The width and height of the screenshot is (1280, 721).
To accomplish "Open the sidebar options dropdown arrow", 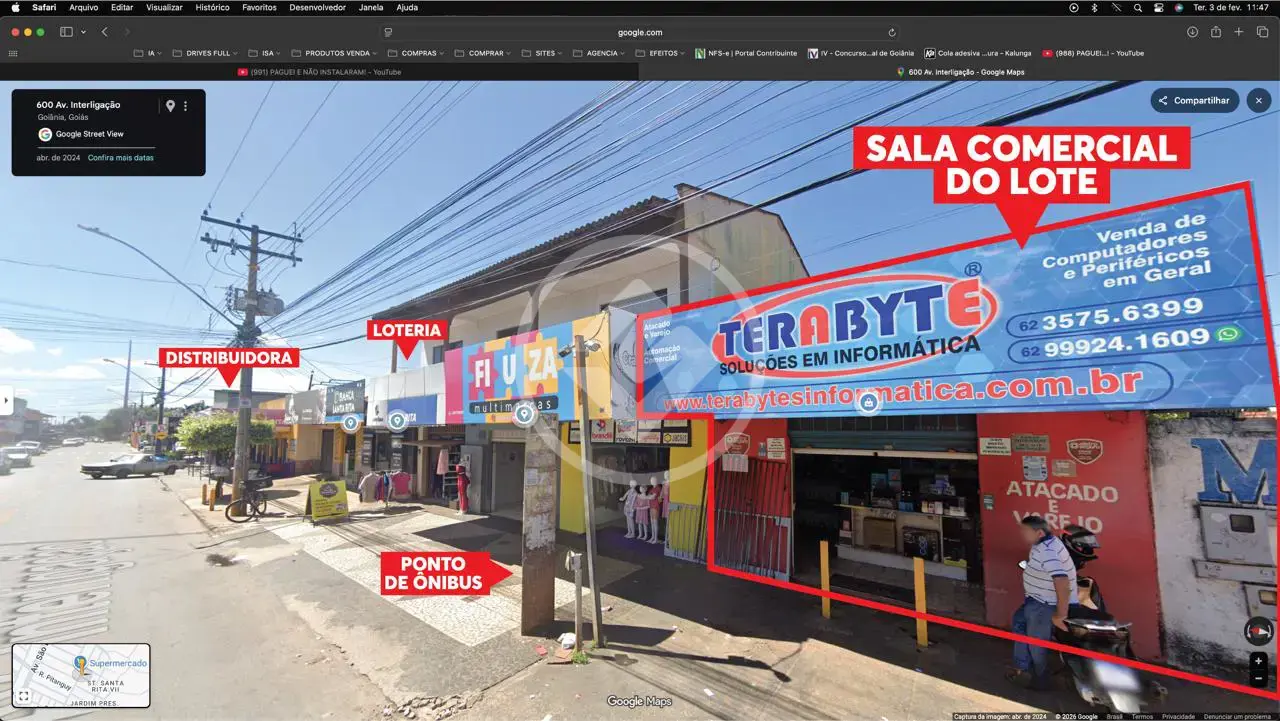I will 83,32.
